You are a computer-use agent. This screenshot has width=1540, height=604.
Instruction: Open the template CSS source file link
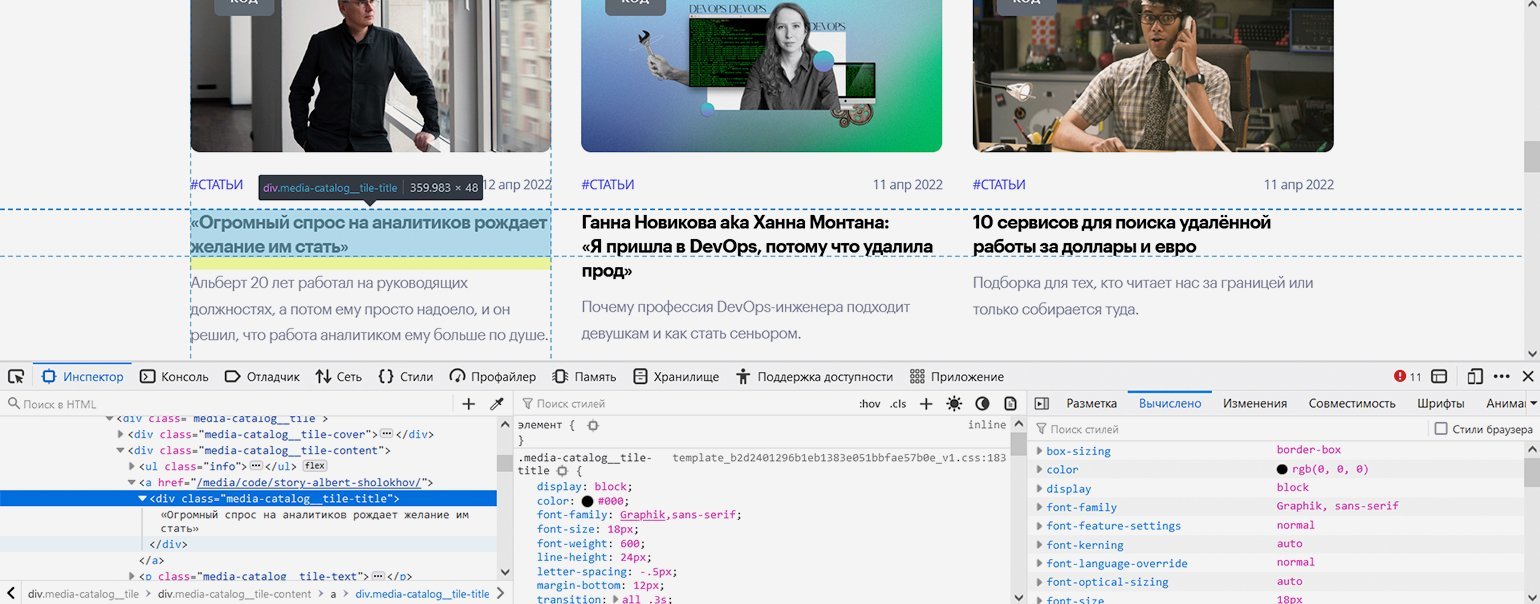tap(840, 457)
